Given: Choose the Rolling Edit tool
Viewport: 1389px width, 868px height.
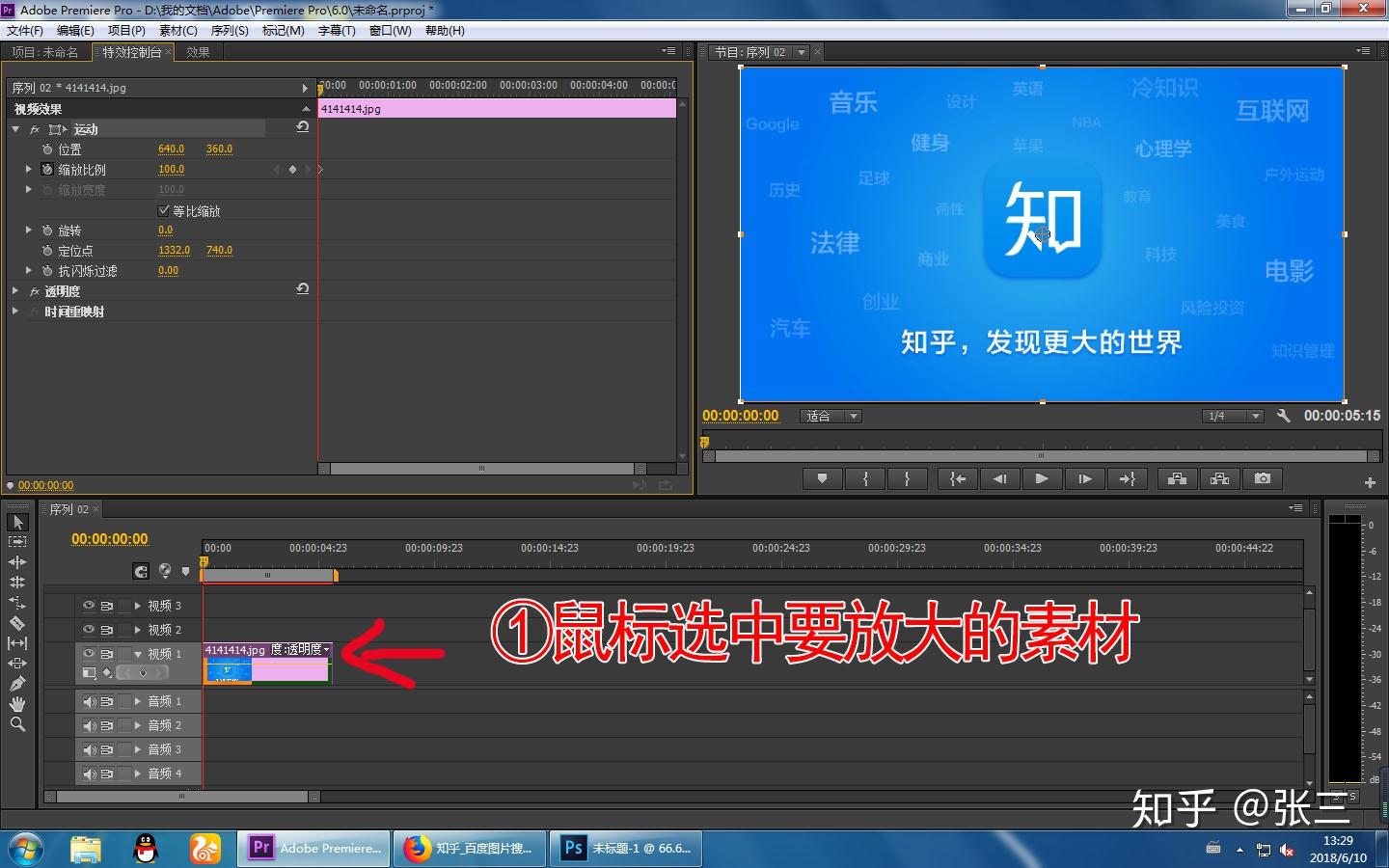Looking at the screenshot, I should [17, 583].
